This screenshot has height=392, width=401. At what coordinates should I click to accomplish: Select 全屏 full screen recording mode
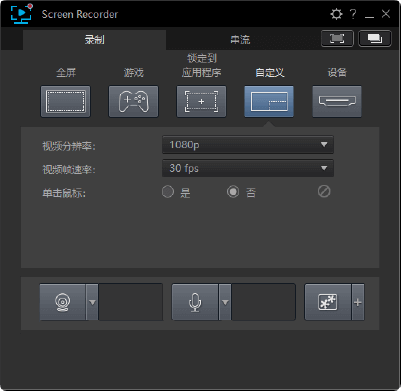click(x=65, y=101)
